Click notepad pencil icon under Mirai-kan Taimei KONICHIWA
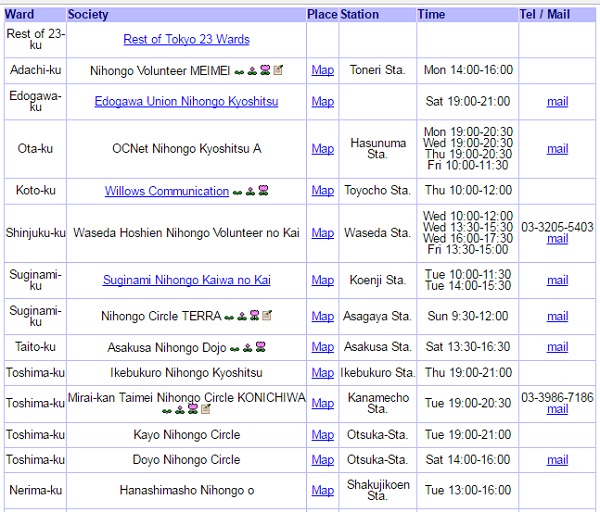 coord(205,409)
